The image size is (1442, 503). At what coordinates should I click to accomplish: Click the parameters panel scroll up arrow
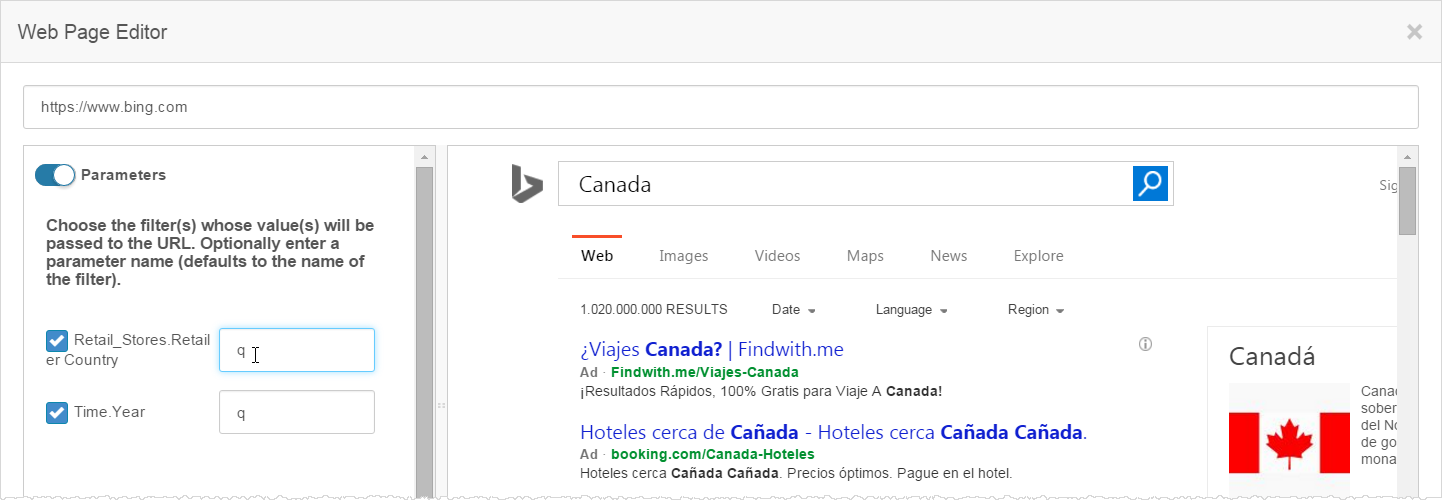(x=424, y=157)
